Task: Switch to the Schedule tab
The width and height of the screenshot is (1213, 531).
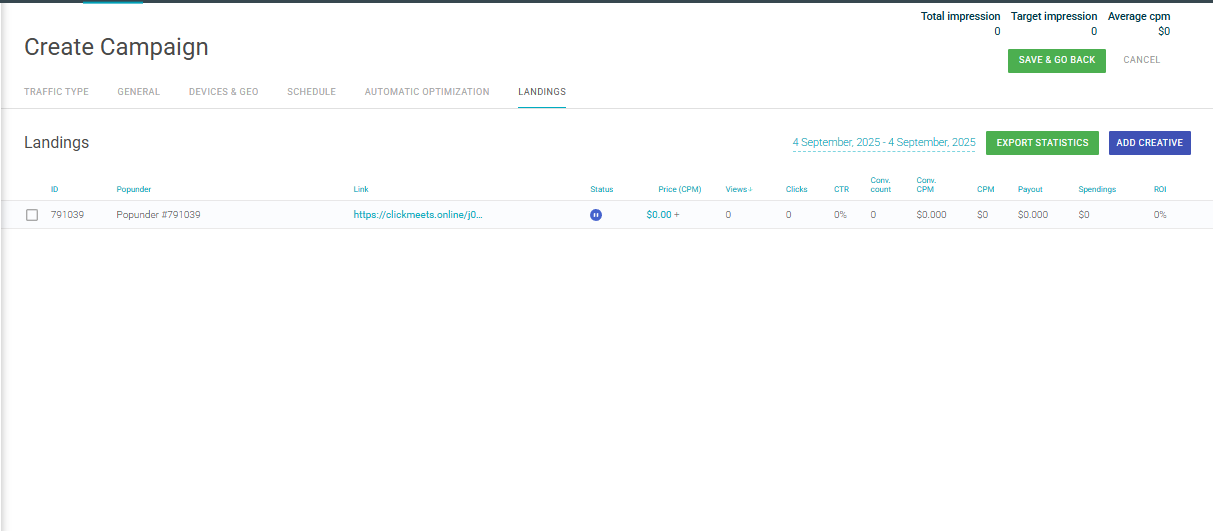Action: tap(311, 92)
